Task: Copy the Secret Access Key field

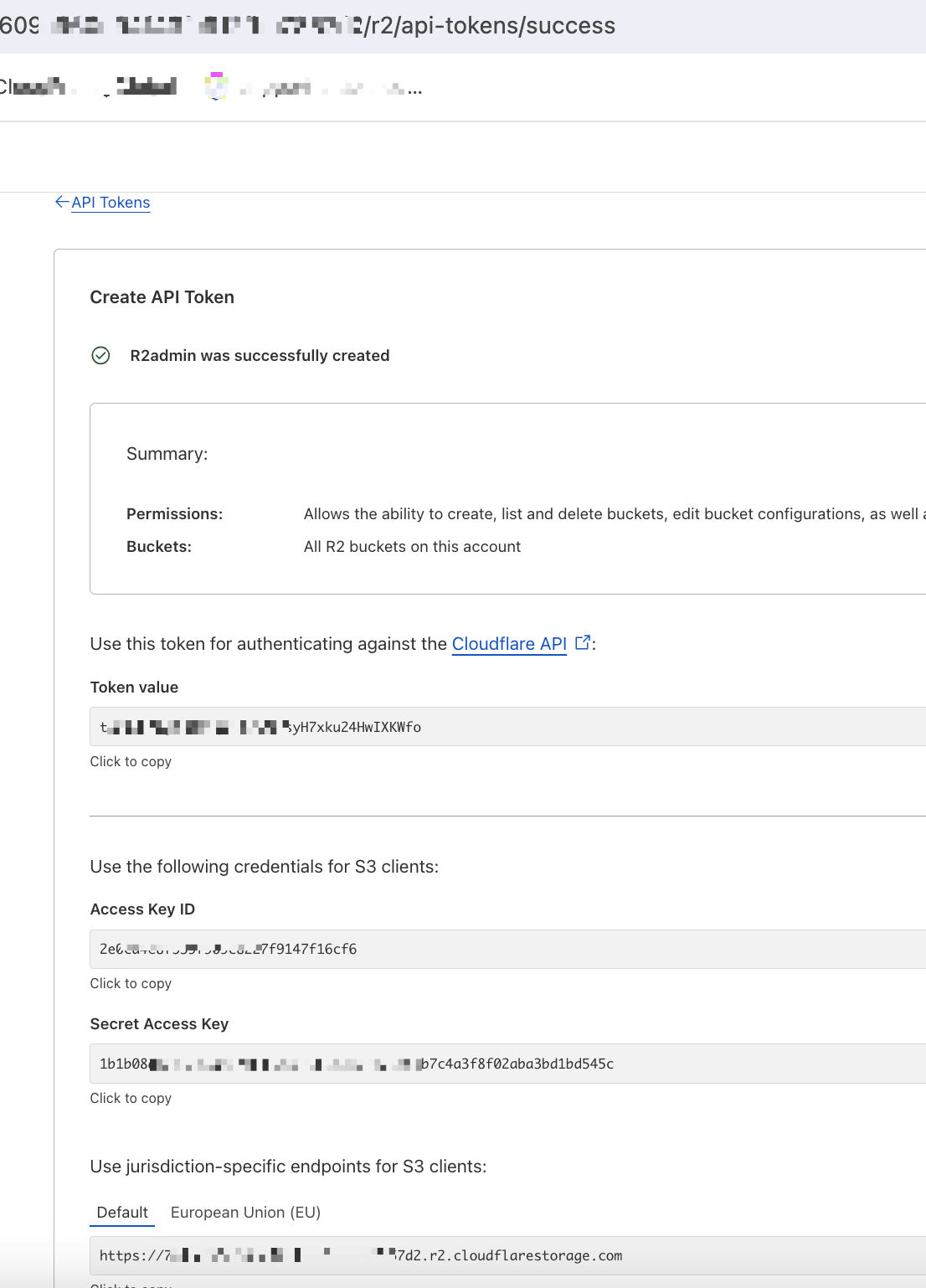Action: (507, 1064)
